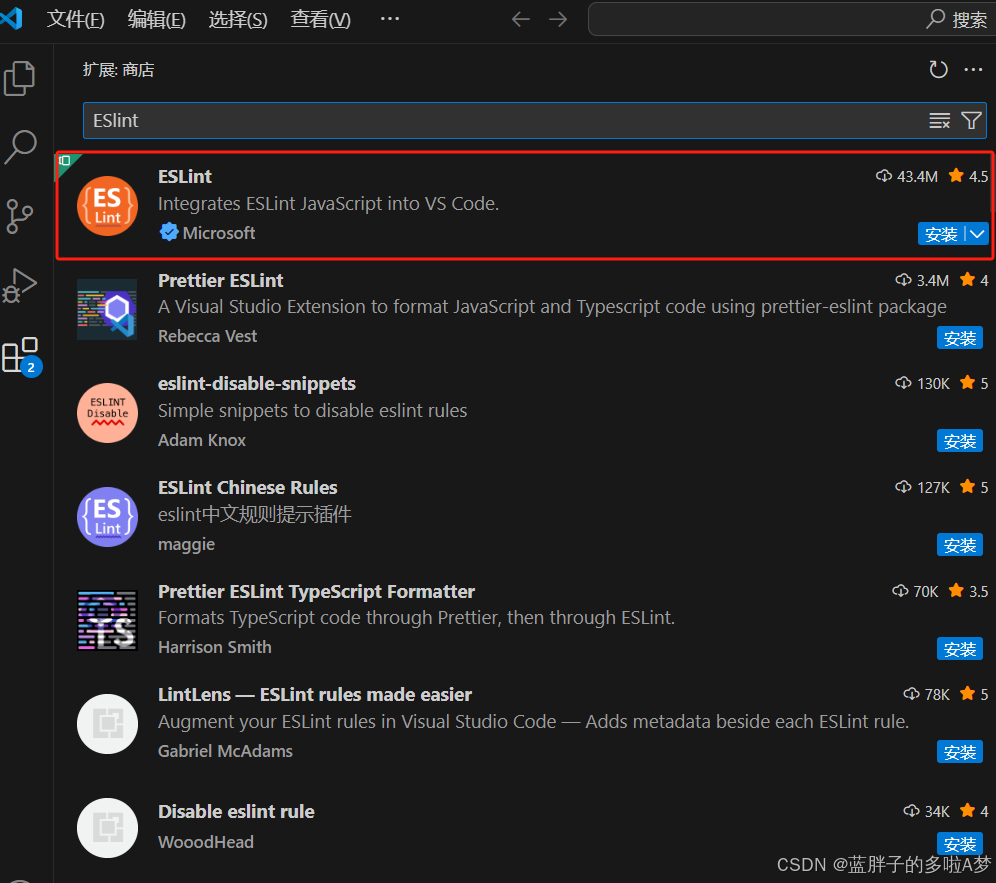Viewport: 996px width, 883px height.
Task: Open the Search view in activity bar
Action: tap(20, 147)
